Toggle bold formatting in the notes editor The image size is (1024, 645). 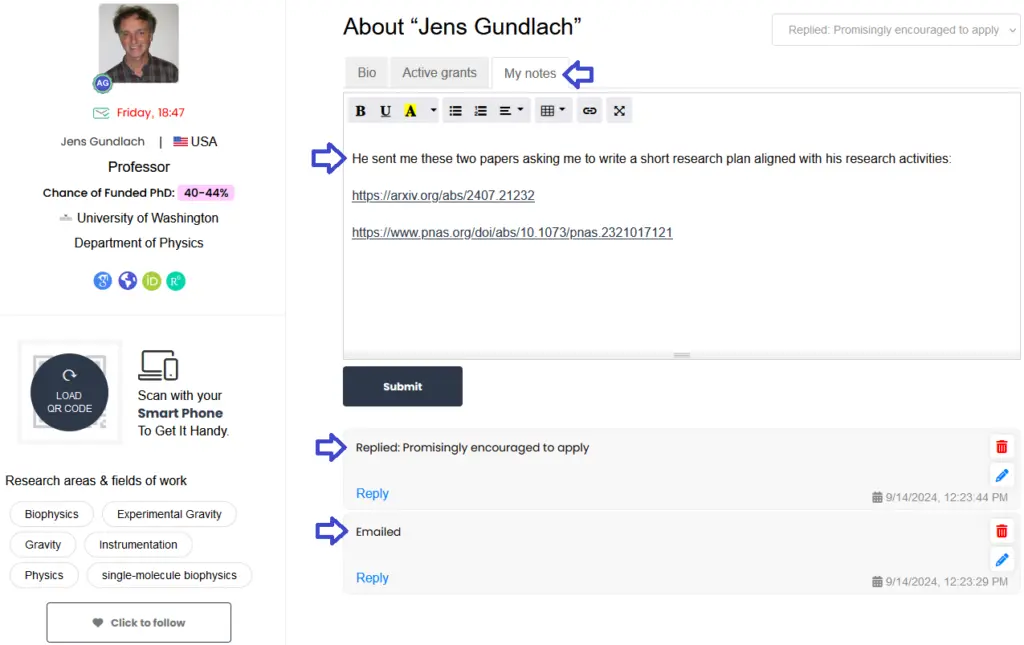(360, 111)
